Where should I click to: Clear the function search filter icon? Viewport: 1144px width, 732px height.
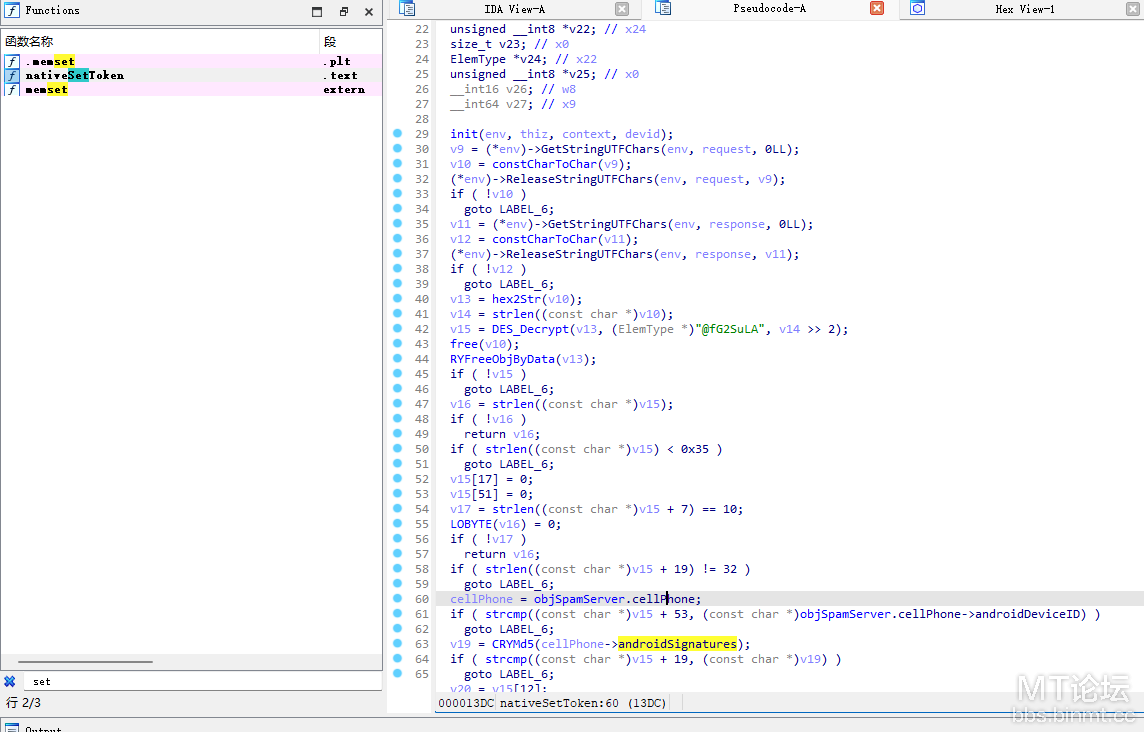9,681
